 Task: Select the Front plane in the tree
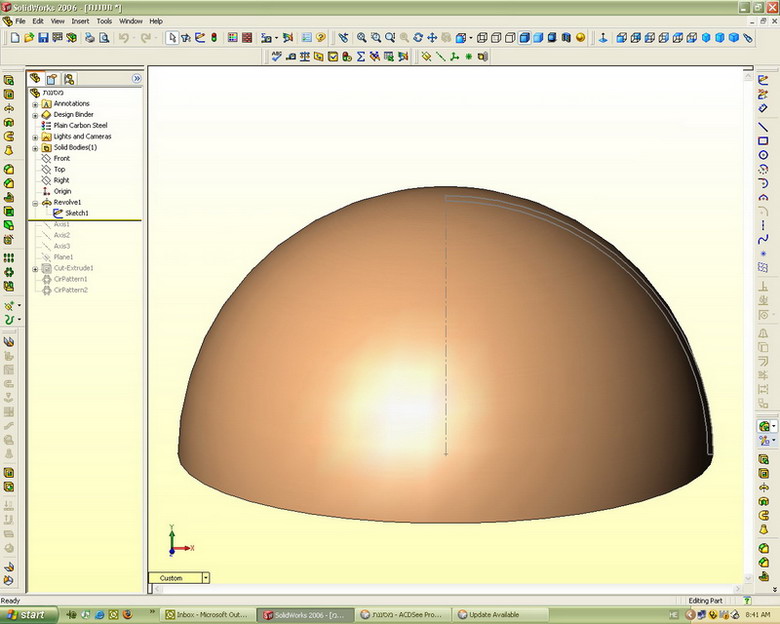pos(61,158)
